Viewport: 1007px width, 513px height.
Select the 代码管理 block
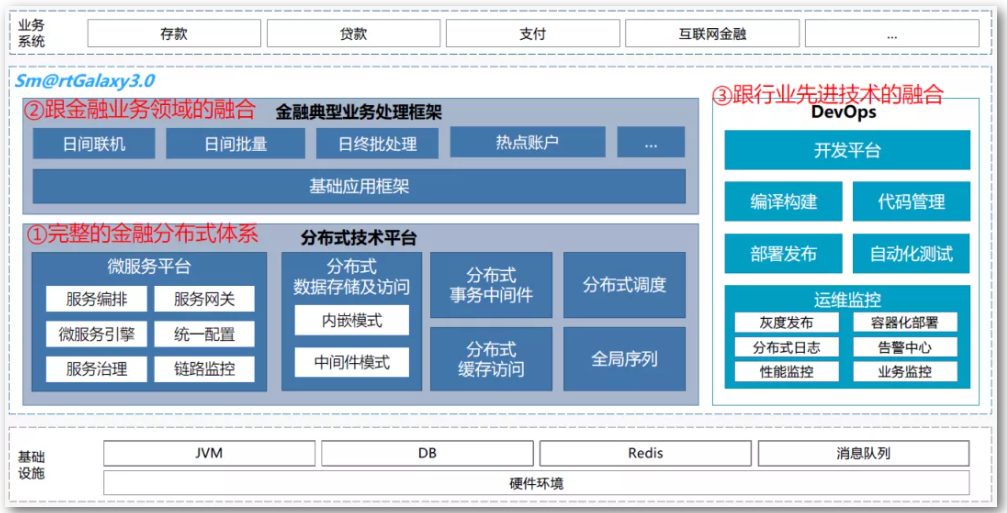click(x=911, y=202)
